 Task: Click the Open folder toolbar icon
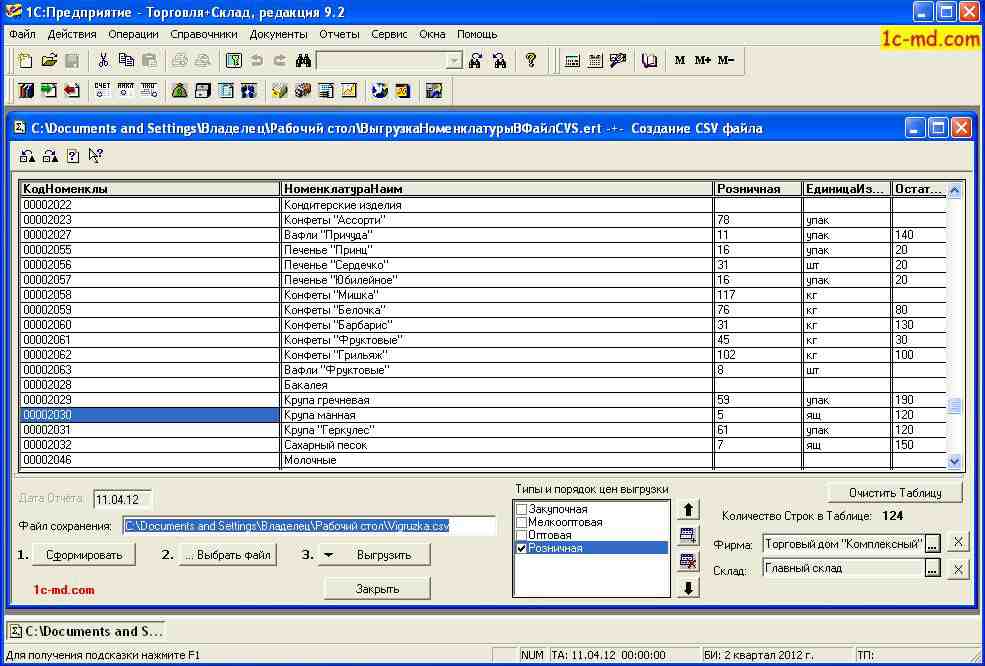49,61
